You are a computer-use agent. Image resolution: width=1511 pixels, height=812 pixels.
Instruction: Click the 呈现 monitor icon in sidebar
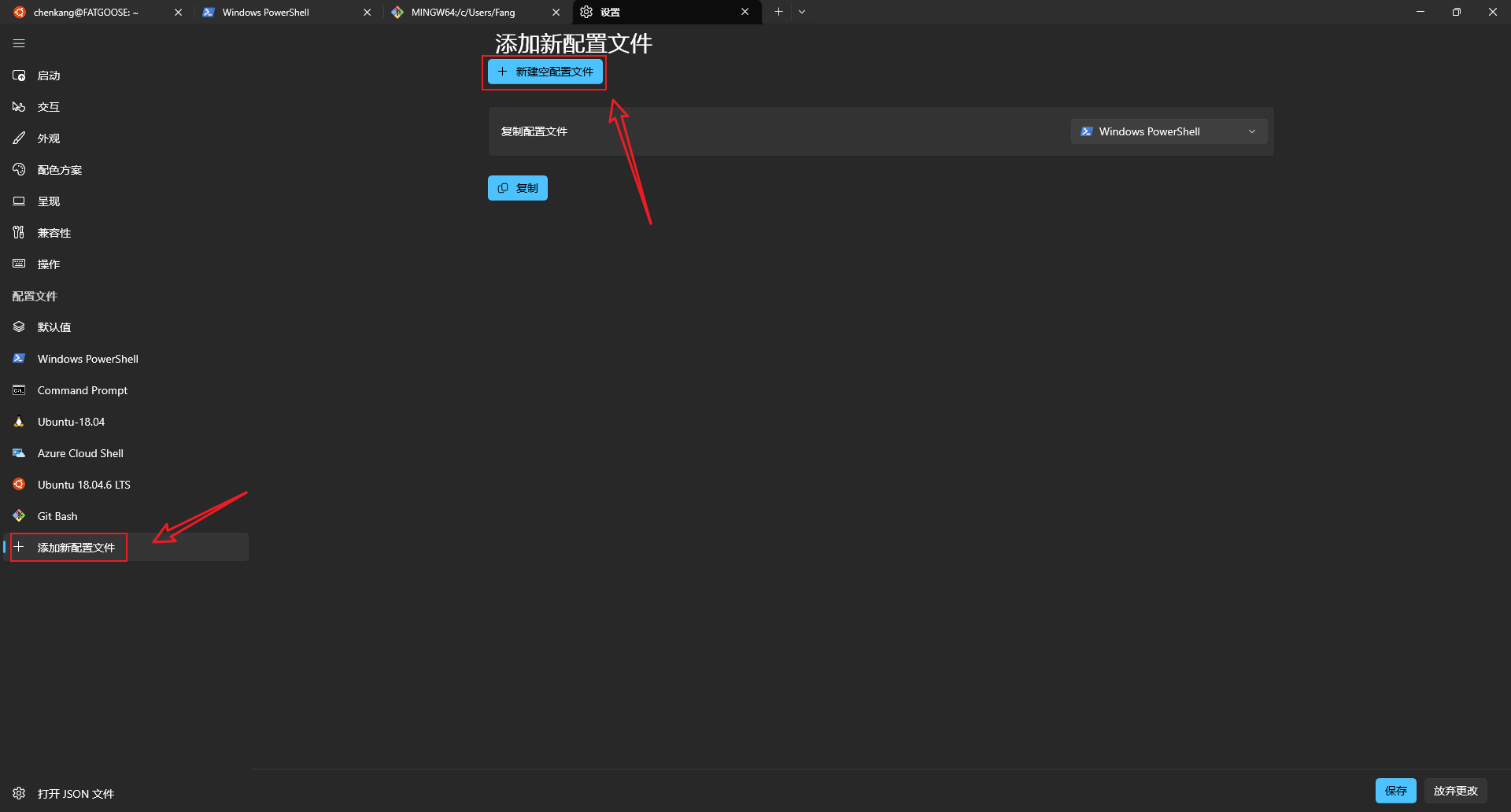19,201
